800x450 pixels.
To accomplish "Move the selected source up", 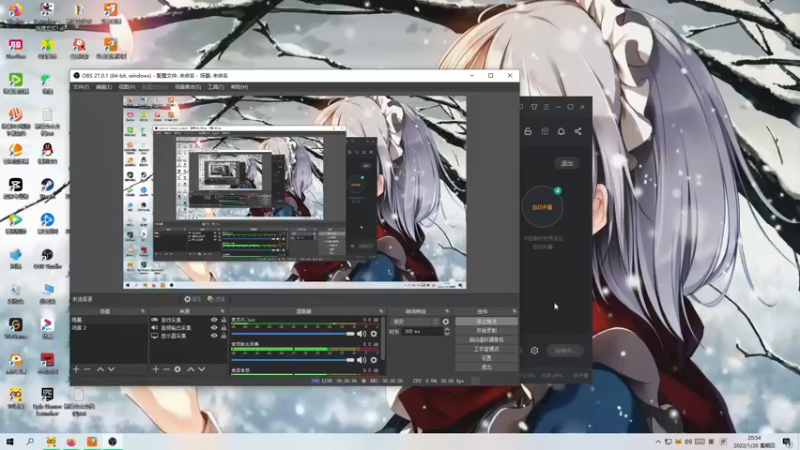I will click(x=190, y=369).
